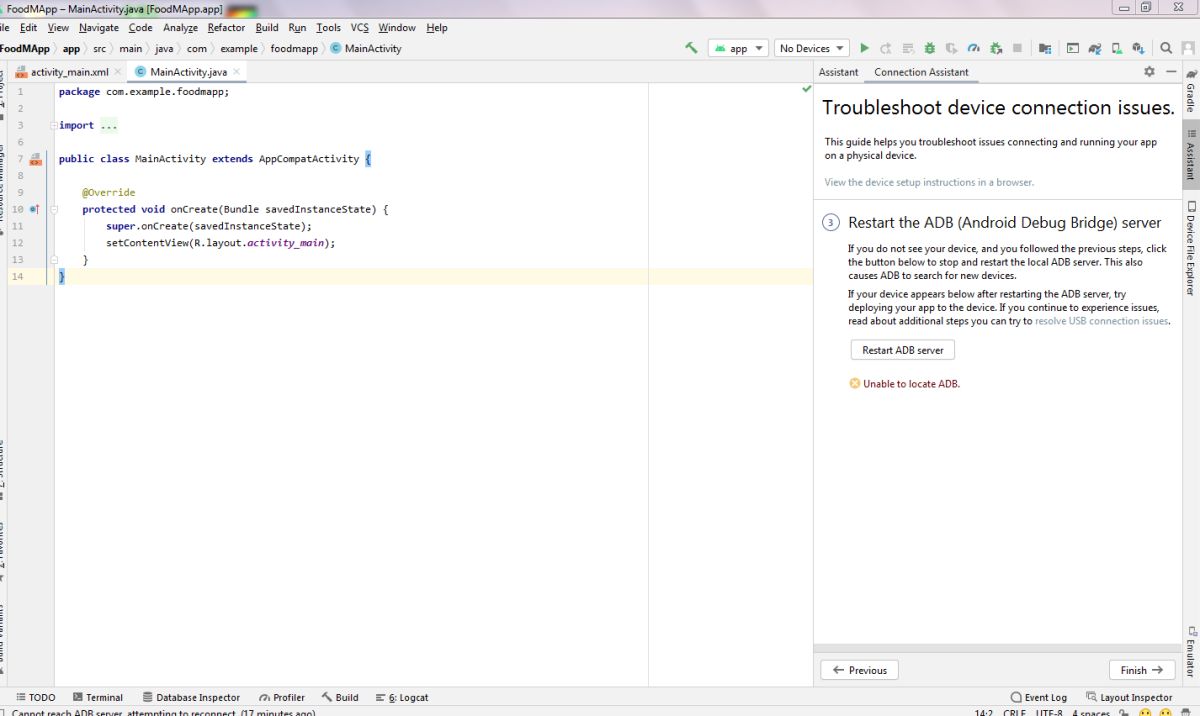Open the VCS menu
Viewport: 1200px width, 716px height.
359,28
